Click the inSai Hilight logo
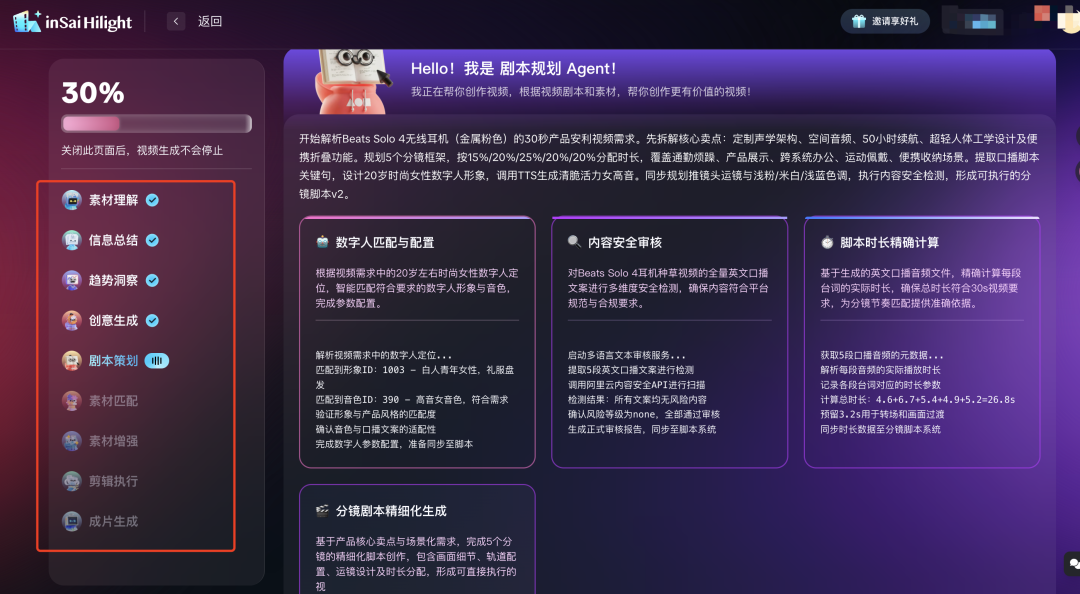The image size is (1080, 594). coord(72,21)
